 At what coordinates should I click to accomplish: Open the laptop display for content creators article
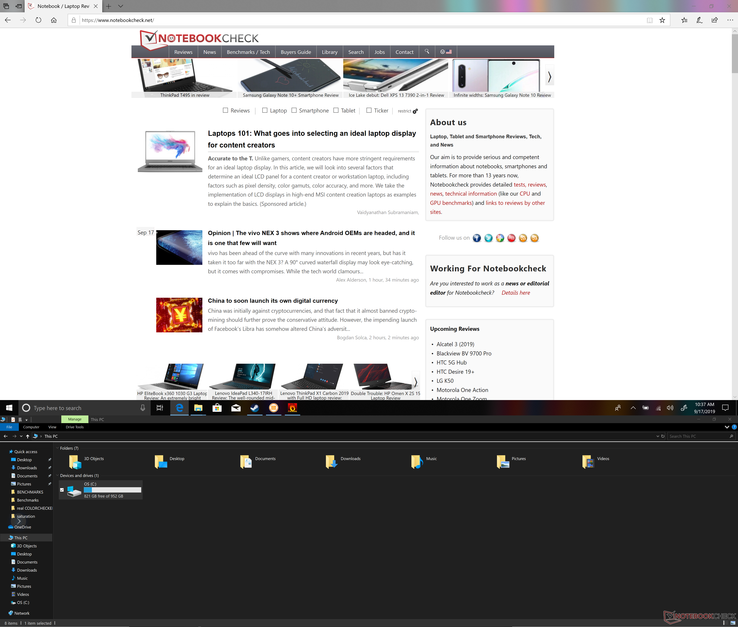(312, 139)
